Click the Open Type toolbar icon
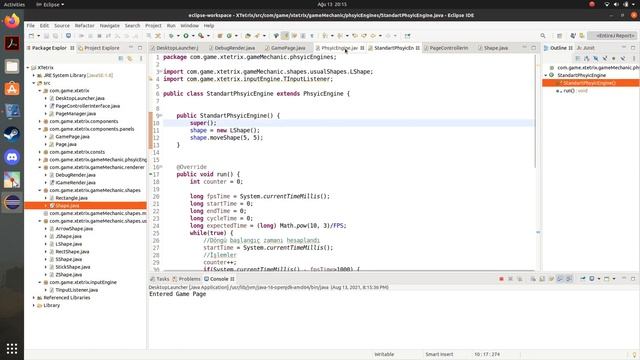This screenshot has width=640, height=360. [248, 36]
